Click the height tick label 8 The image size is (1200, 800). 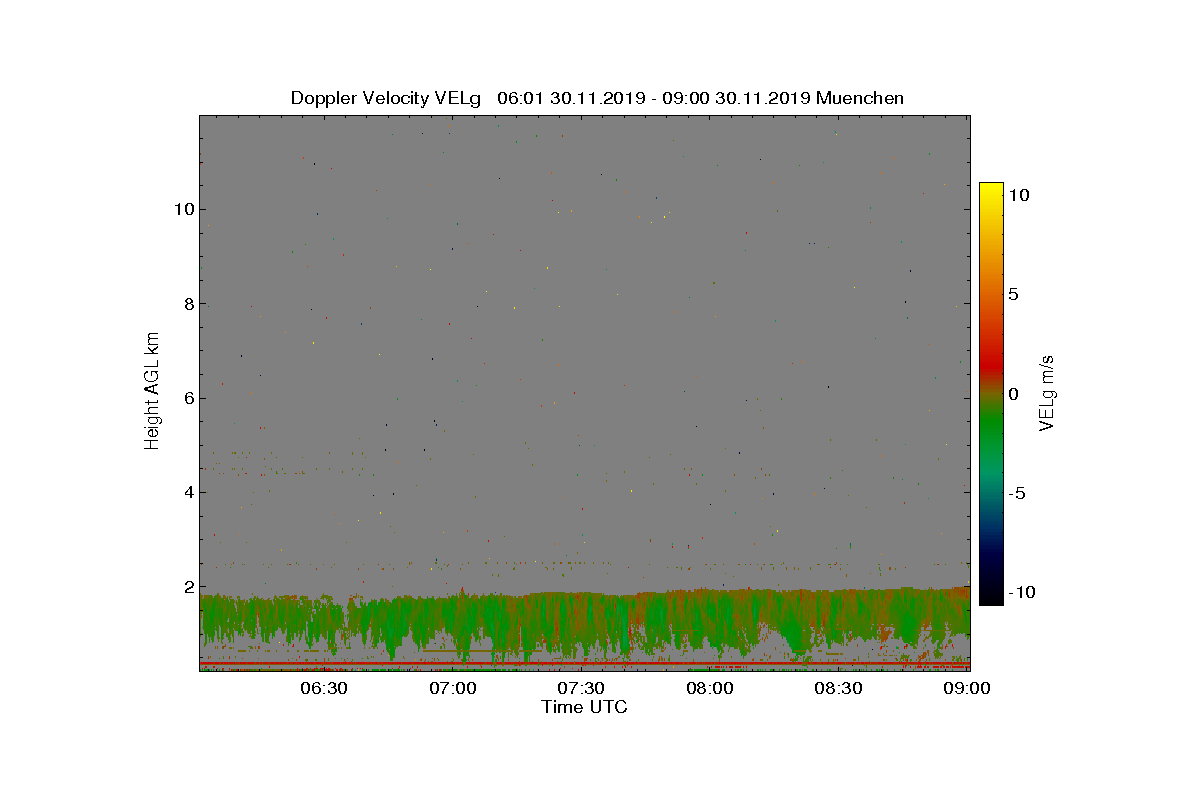(x=188, y=304)
